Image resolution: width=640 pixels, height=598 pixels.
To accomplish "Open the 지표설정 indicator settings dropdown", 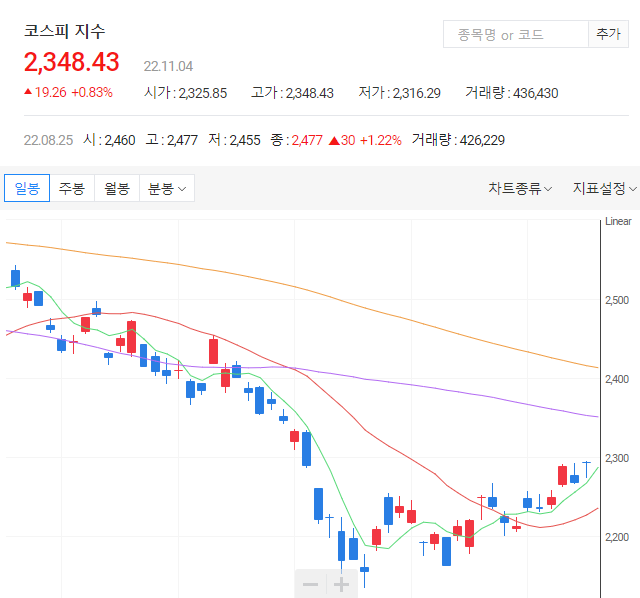I will (604, 189).
